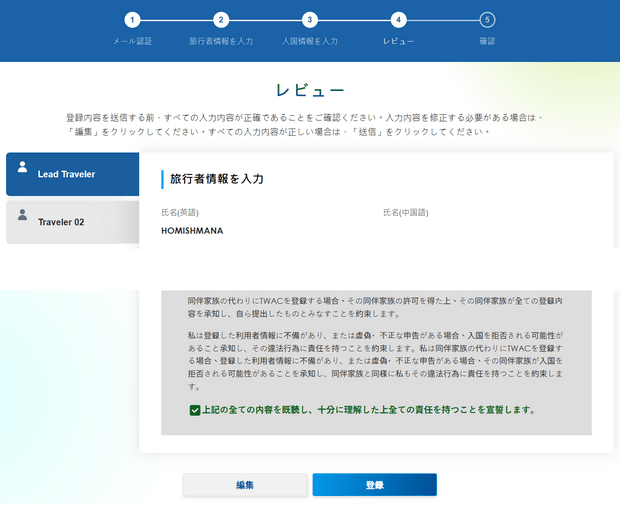Open the Traveler 02 tab
The width and height of the screenshot is (620, 506).
(x=72, y=222)
